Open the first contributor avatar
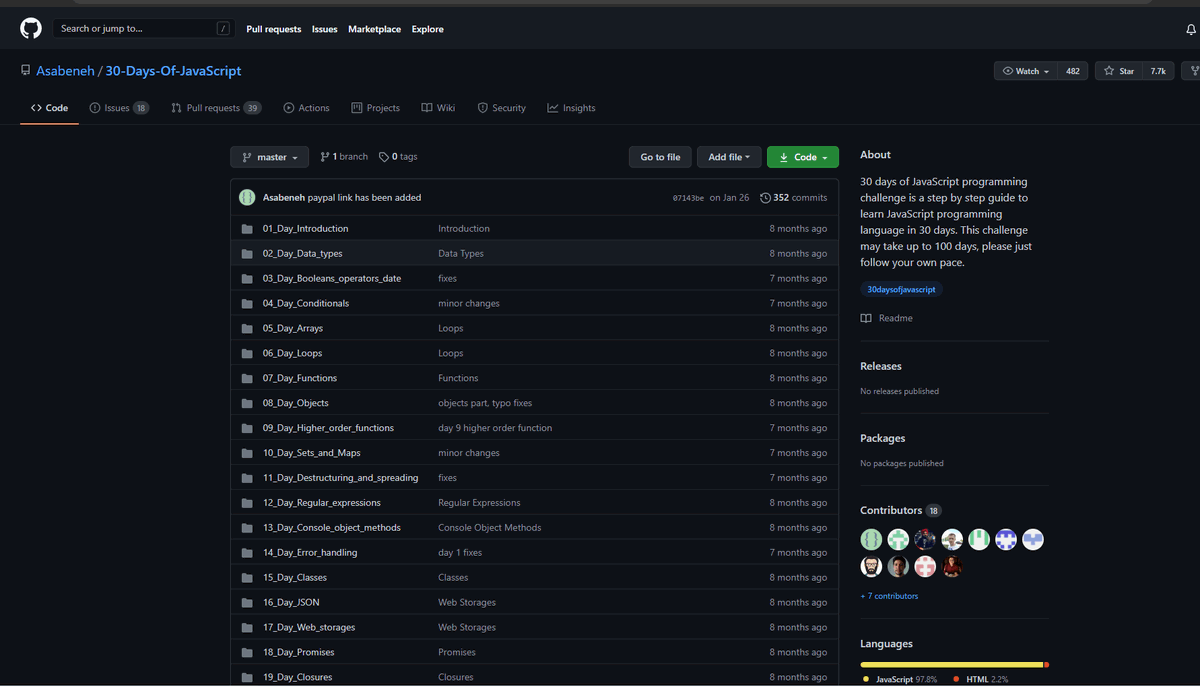The image size is (1200, 687). pyautogui.click(x=872, y=540)
